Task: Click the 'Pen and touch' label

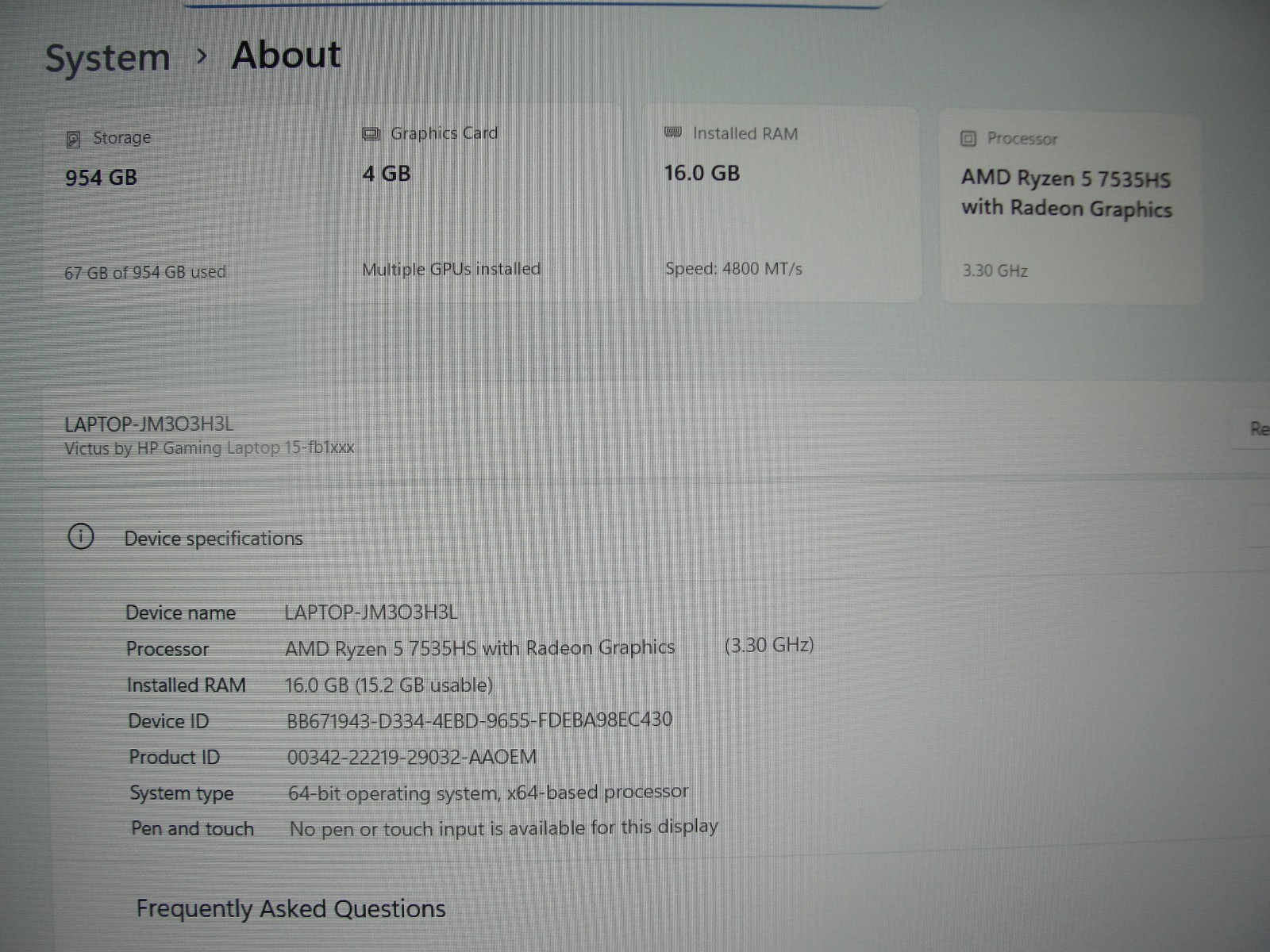Action: click(192, 828)
